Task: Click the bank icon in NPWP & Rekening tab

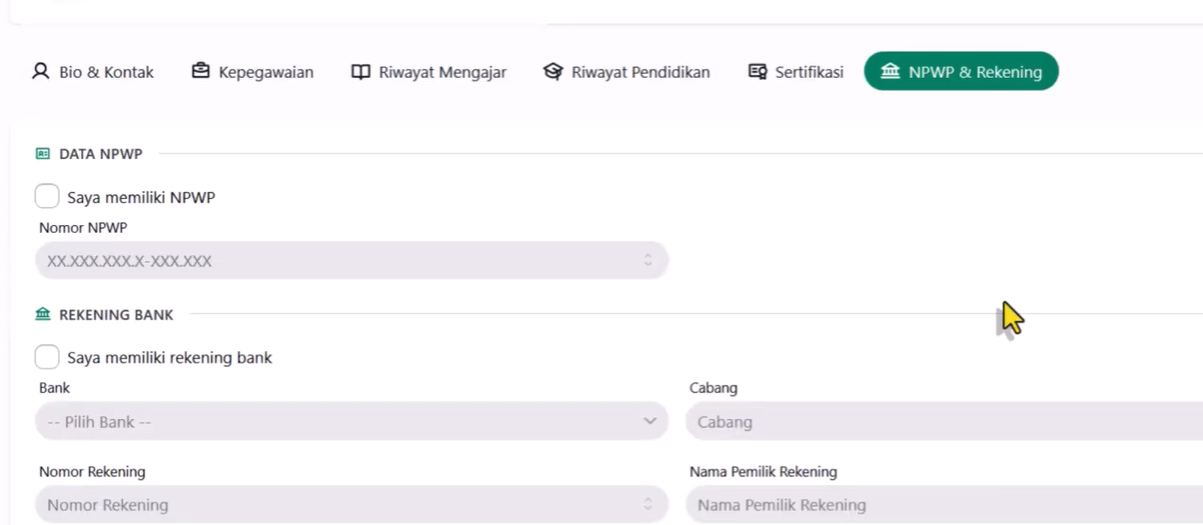Action: coord(890,72)
